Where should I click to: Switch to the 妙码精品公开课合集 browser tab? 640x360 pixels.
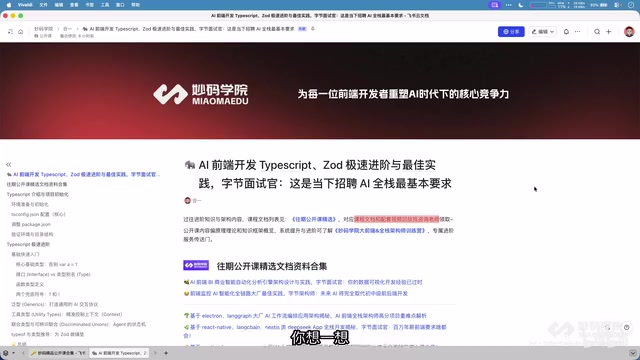tap(58, 353)
